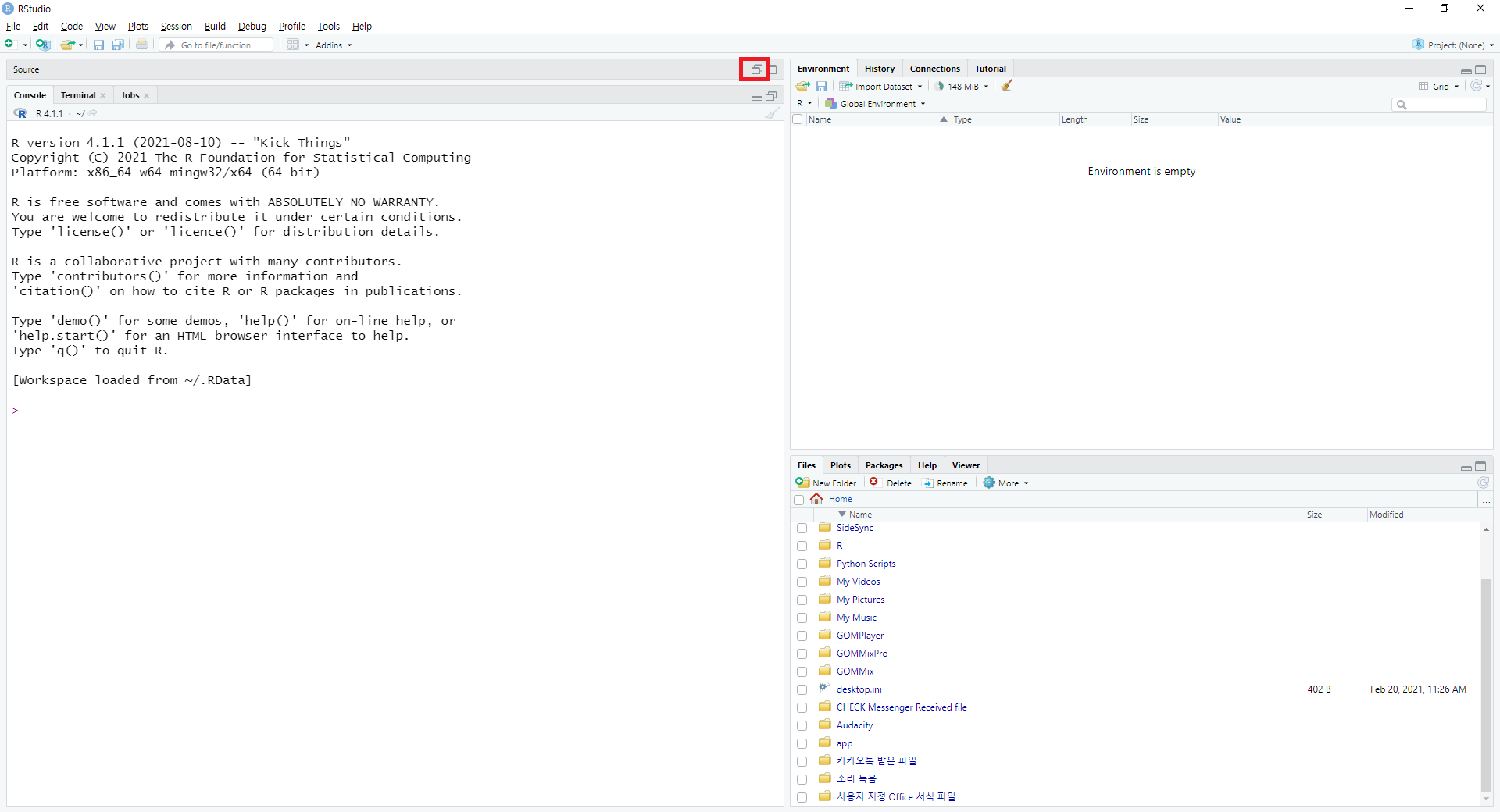
Task: Tick the My Videos checkbox
Action: coord(802,582)
